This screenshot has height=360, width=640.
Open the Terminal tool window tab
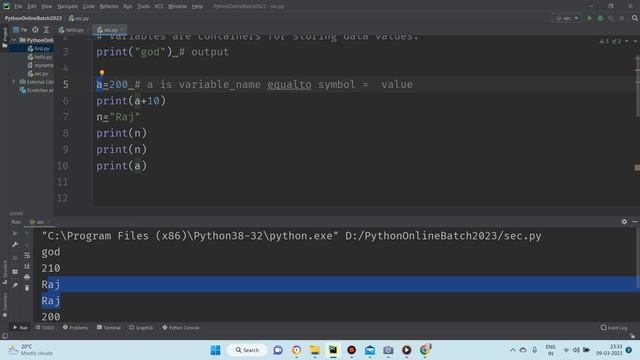(x=109, y=328)
